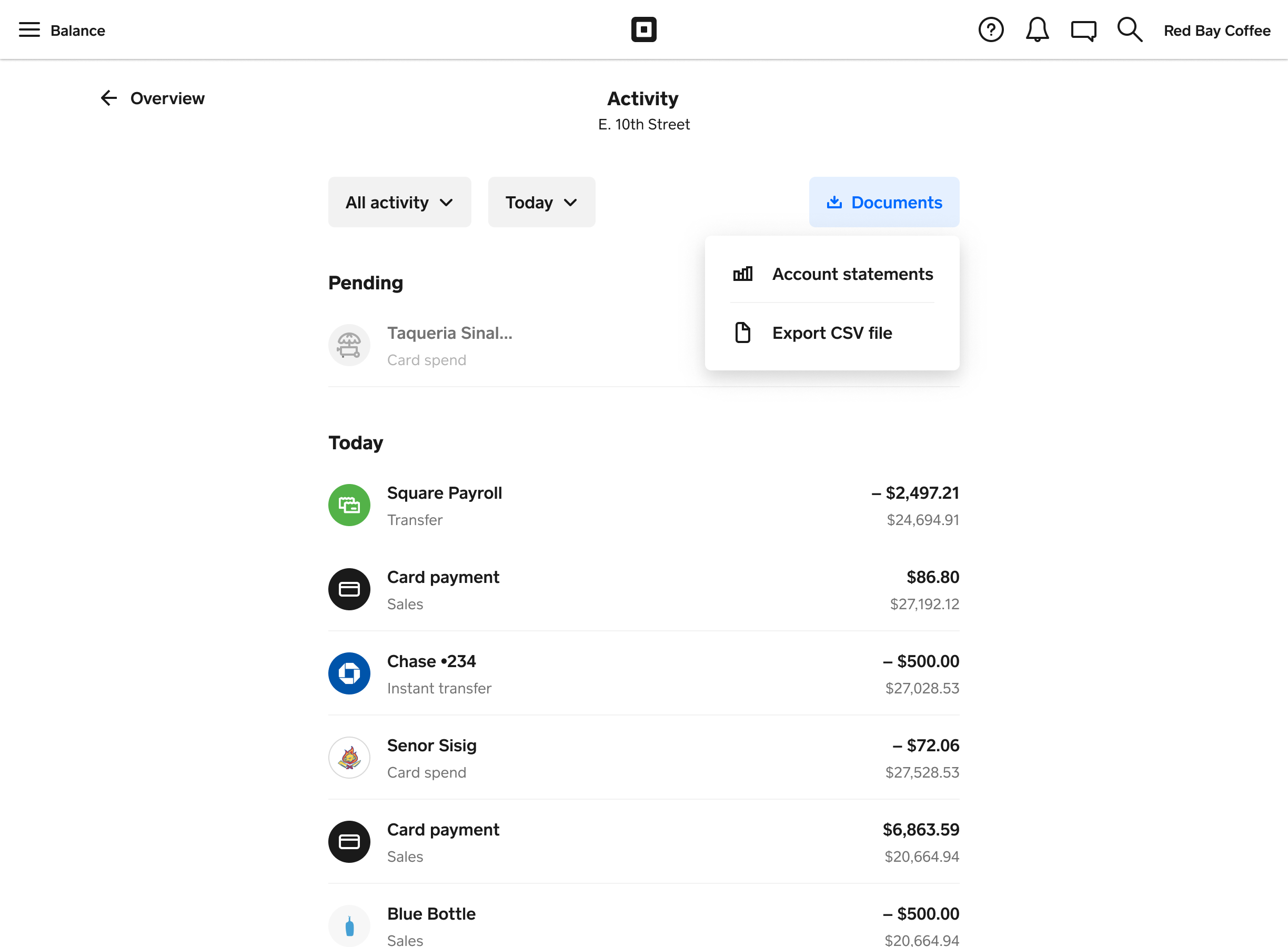Click the search magnifier icon
The width and height of the screenshot is (1288, 947).
[1130, 30]
